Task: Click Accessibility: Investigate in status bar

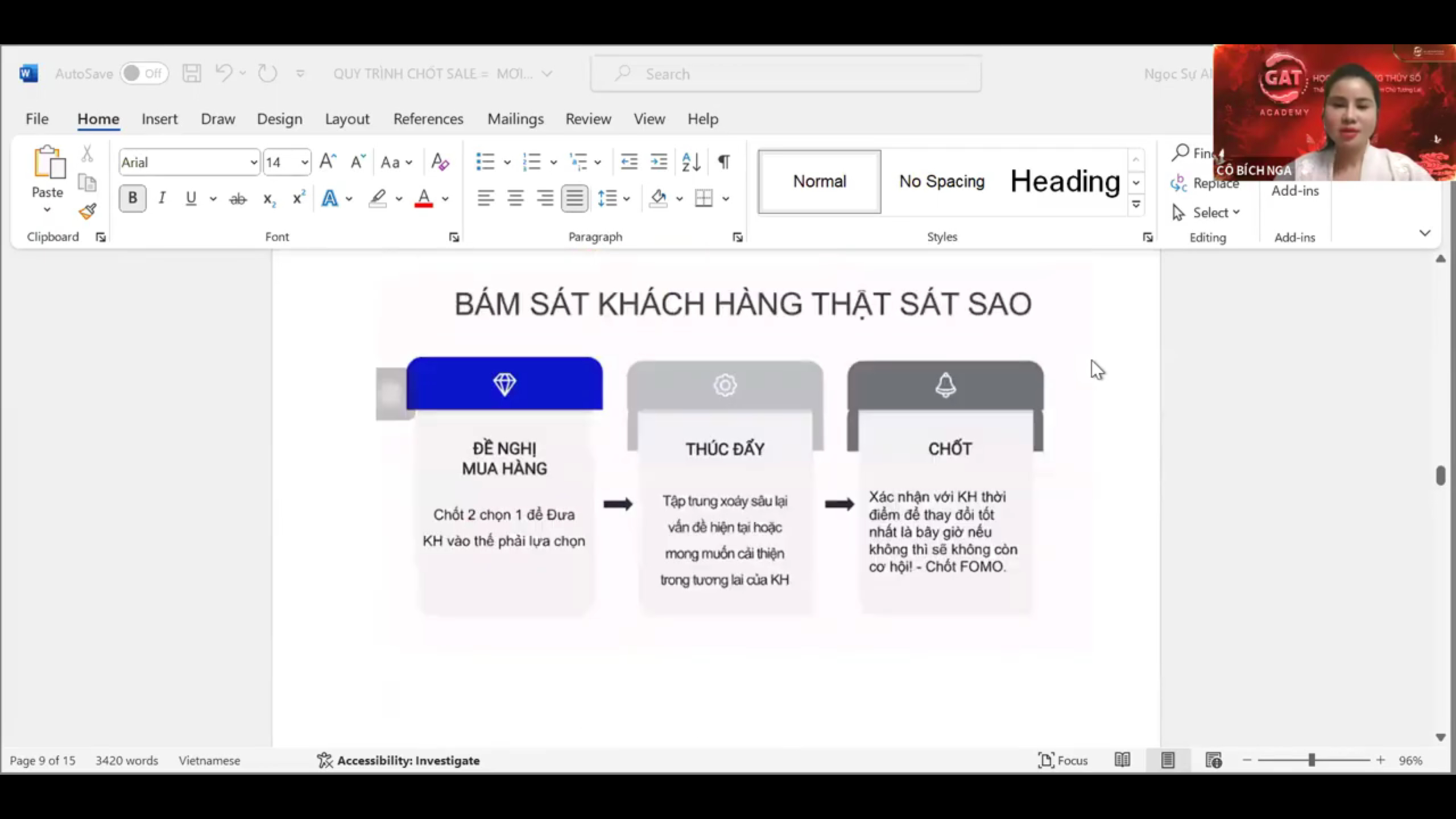Action: coord(399,760)
